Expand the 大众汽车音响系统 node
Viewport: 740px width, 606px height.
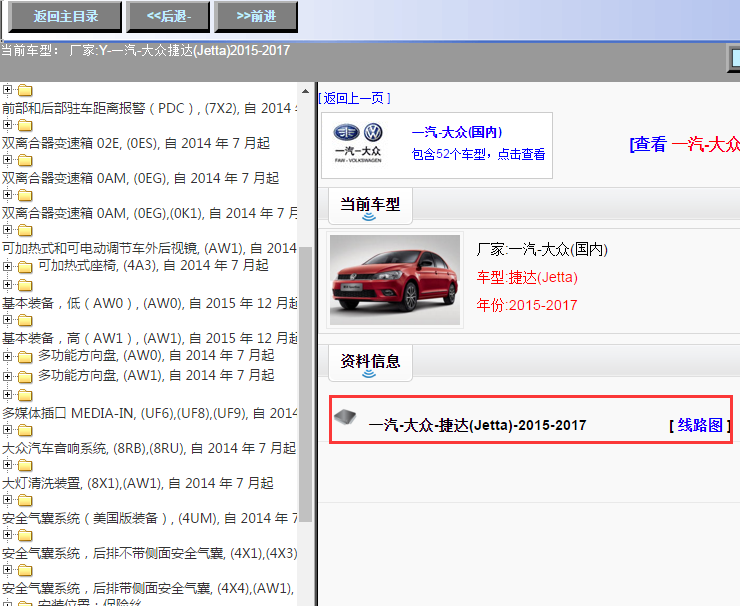point(7,429)
